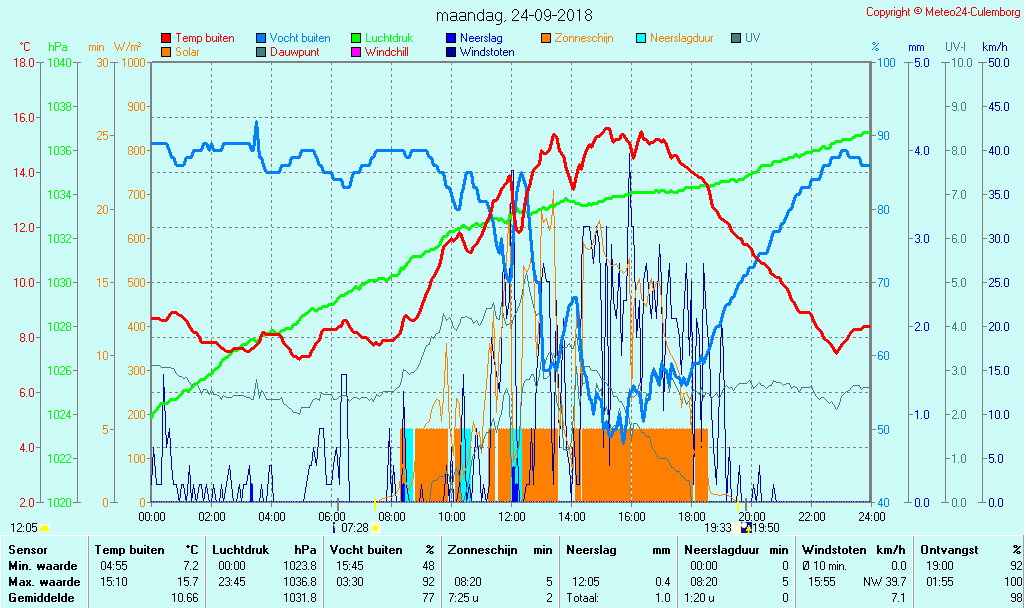Click the Windstoten column header in table
The width and height of the screenshot is (1026, 608).
[836, 550]
